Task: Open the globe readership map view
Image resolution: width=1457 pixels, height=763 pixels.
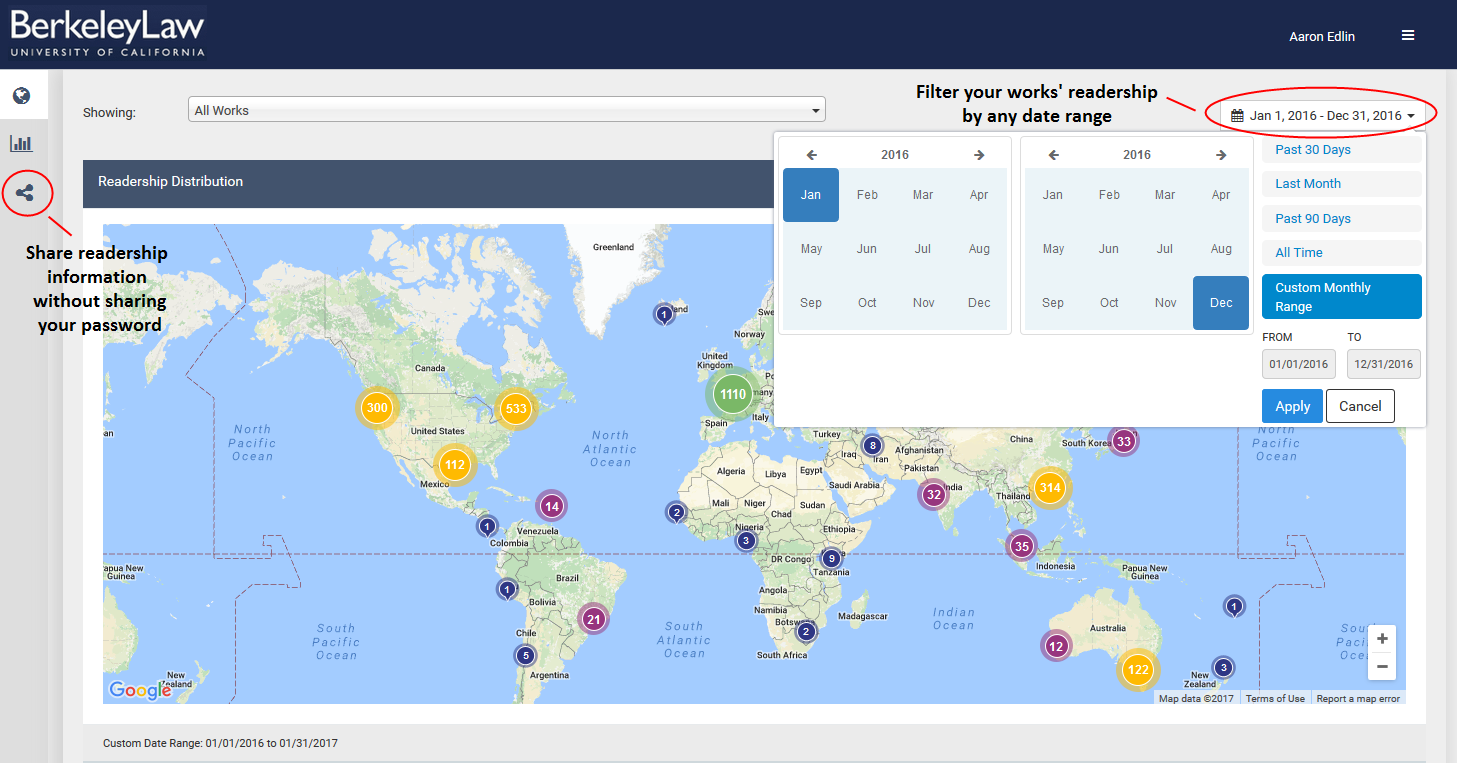Action: tap(21, 96)
